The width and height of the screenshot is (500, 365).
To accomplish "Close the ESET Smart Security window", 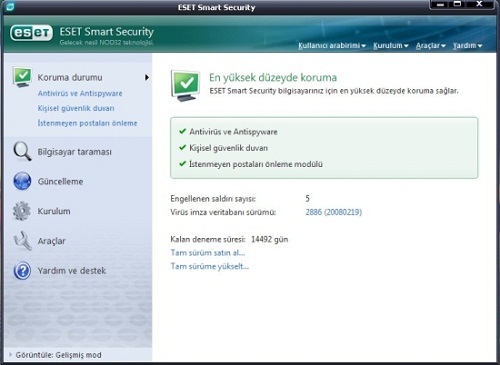I will point(479,4).
